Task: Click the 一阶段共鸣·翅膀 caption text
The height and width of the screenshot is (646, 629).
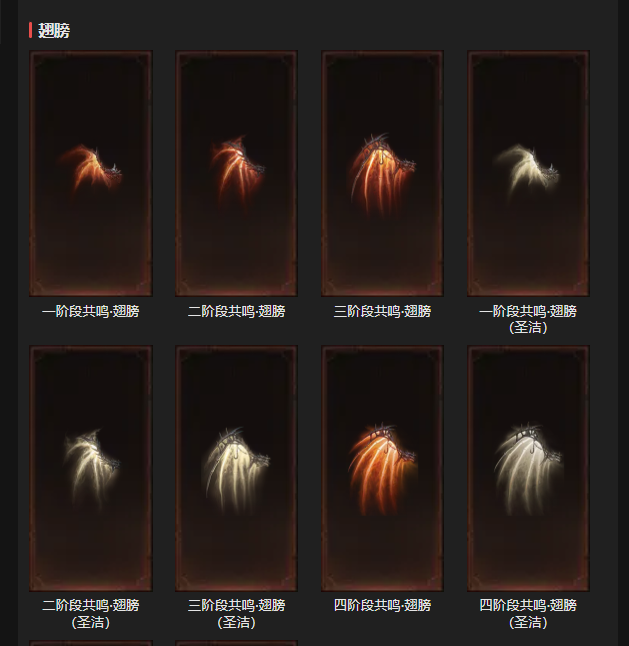Action: point(91,311)
